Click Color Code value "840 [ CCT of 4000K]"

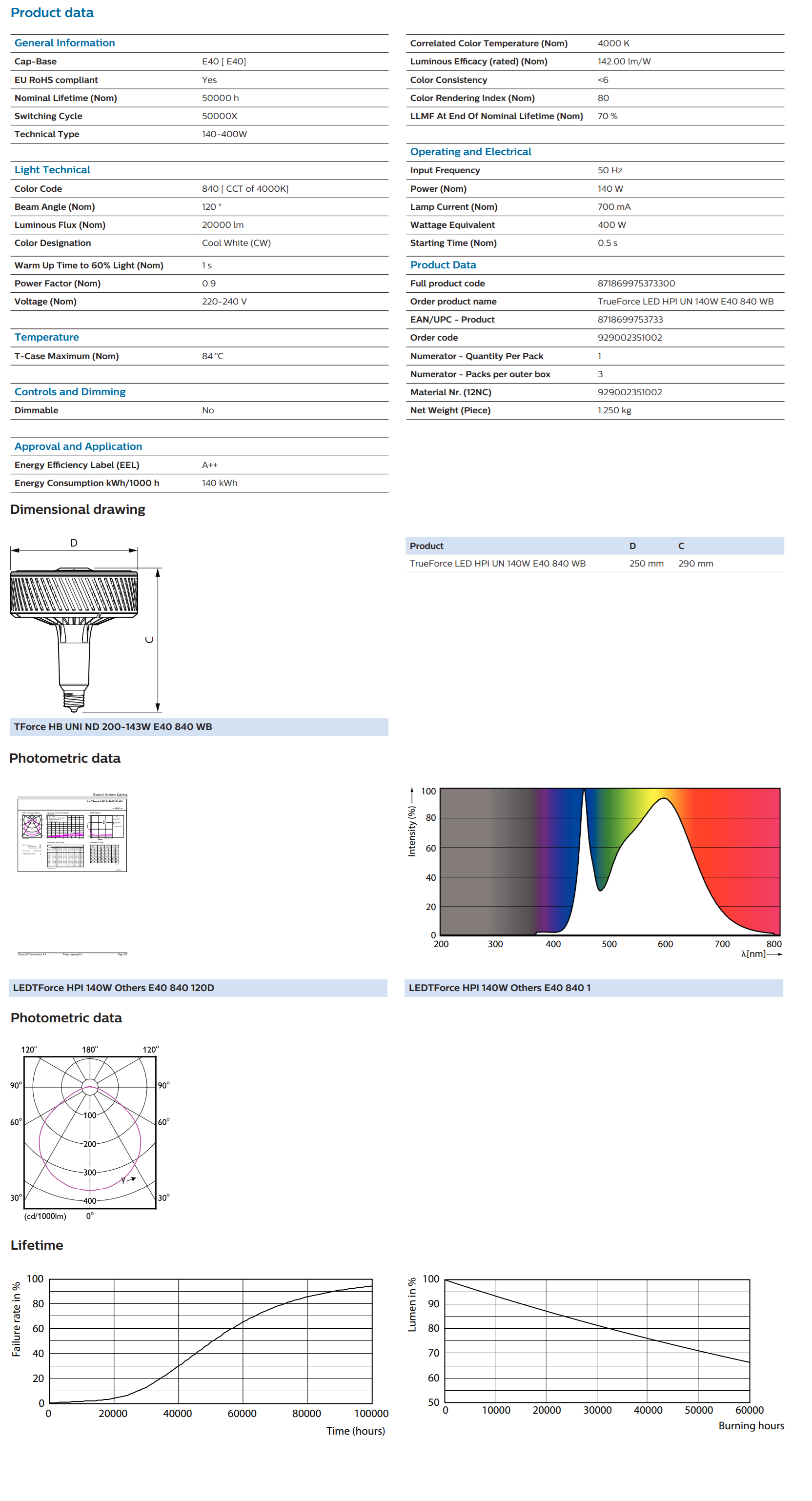[x=245, y=189]
